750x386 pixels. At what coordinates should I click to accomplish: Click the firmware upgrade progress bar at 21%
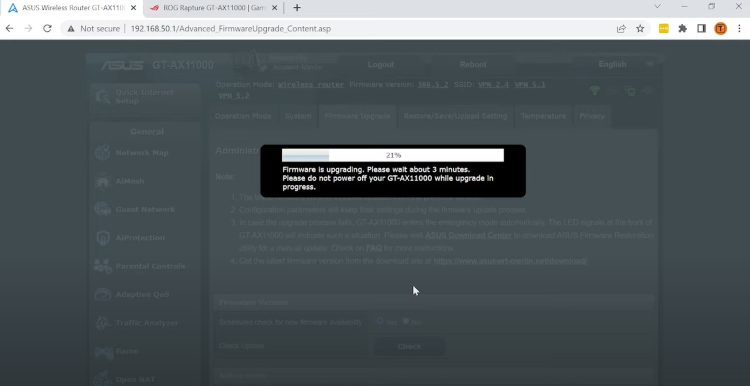click(x=393, y=155)
